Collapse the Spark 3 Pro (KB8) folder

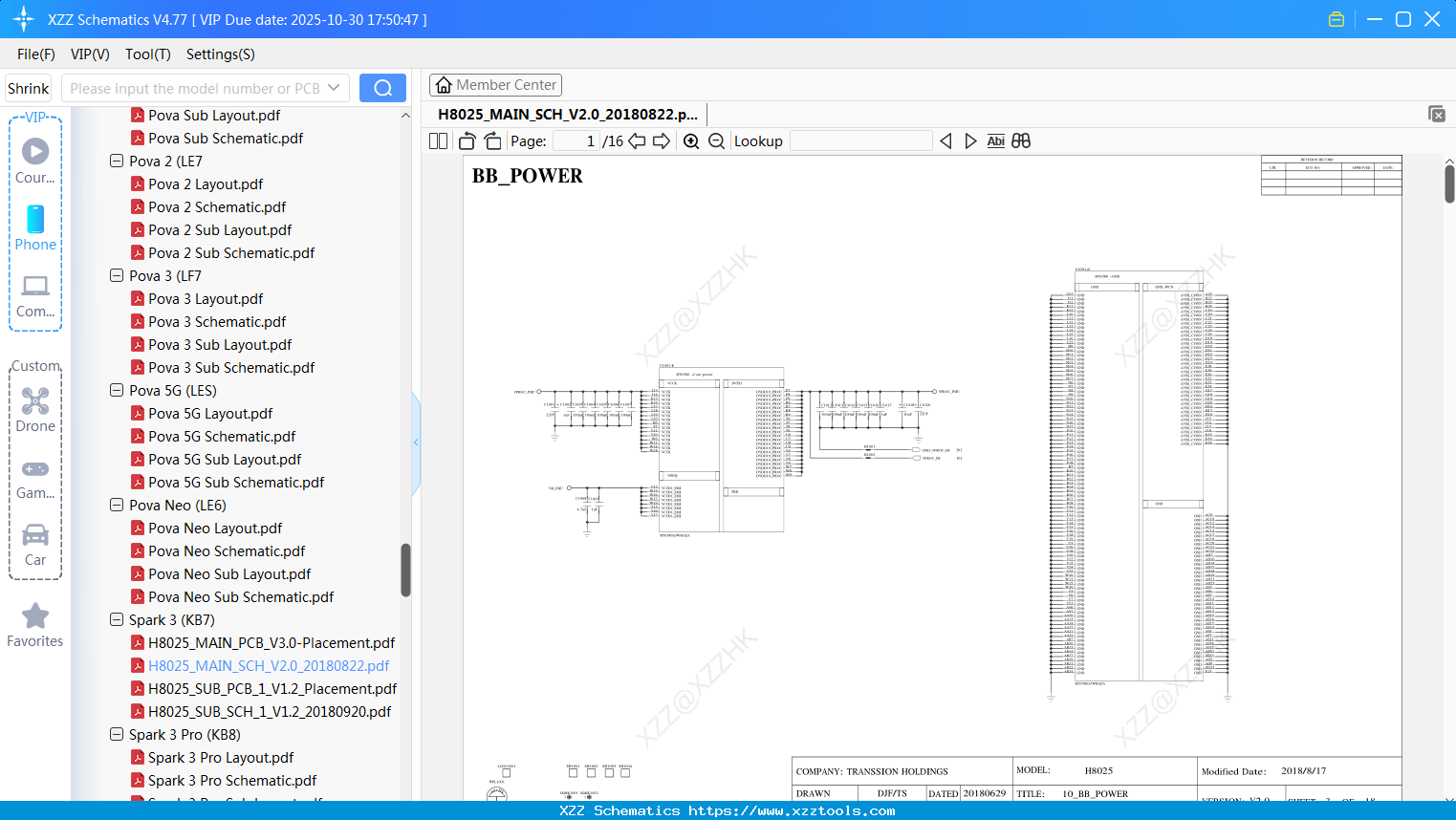pos(117,734)
